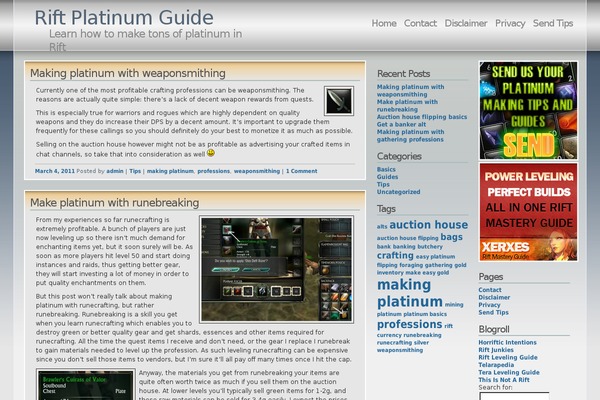The image size is (600, 400).
Task: Click the March 4, 2011 date link
Action: [55, 171]
